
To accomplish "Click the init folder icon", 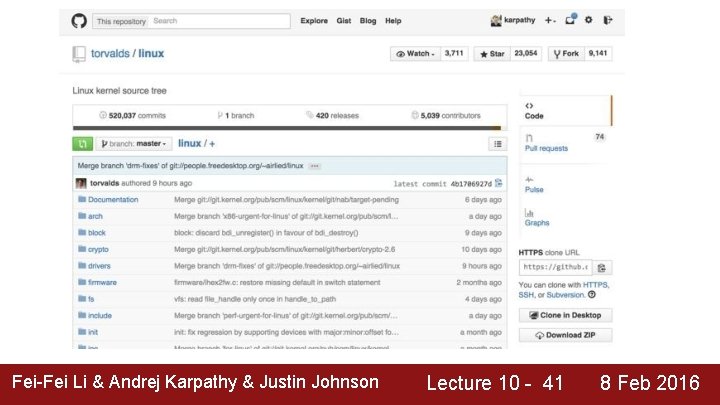I will coord(82,332).
